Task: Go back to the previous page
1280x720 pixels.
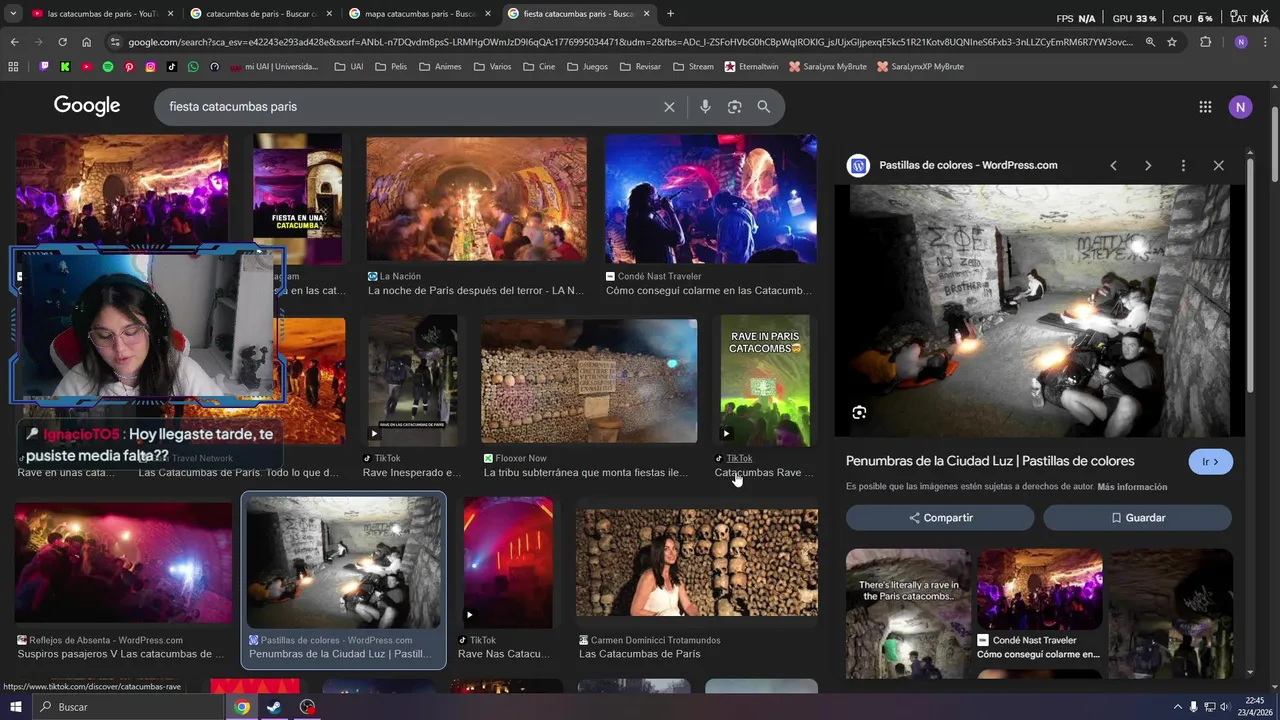Action: 14,42
